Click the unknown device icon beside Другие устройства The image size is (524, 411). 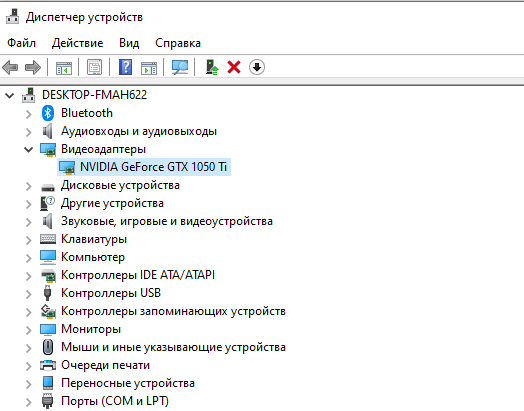[47, 203]
